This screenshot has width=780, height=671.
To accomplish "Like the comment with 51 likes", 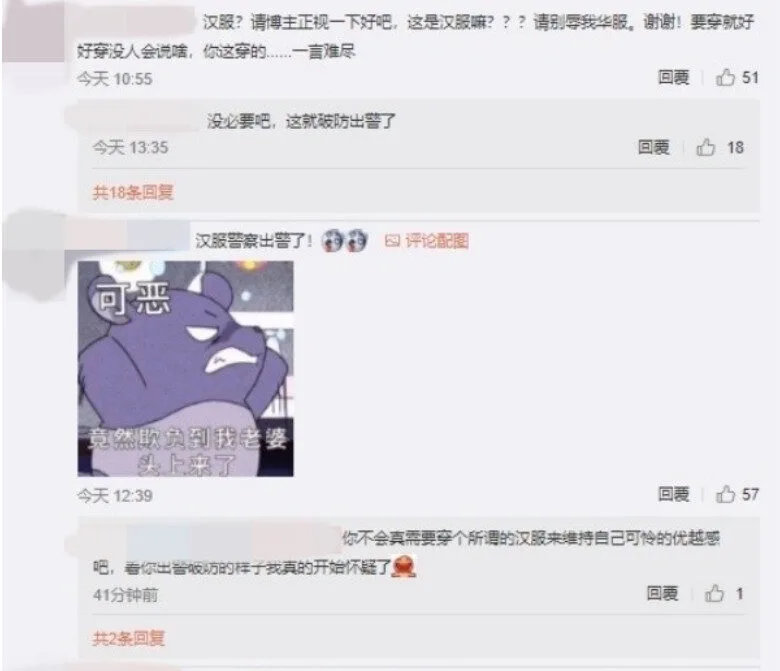I will pos(725,78).
